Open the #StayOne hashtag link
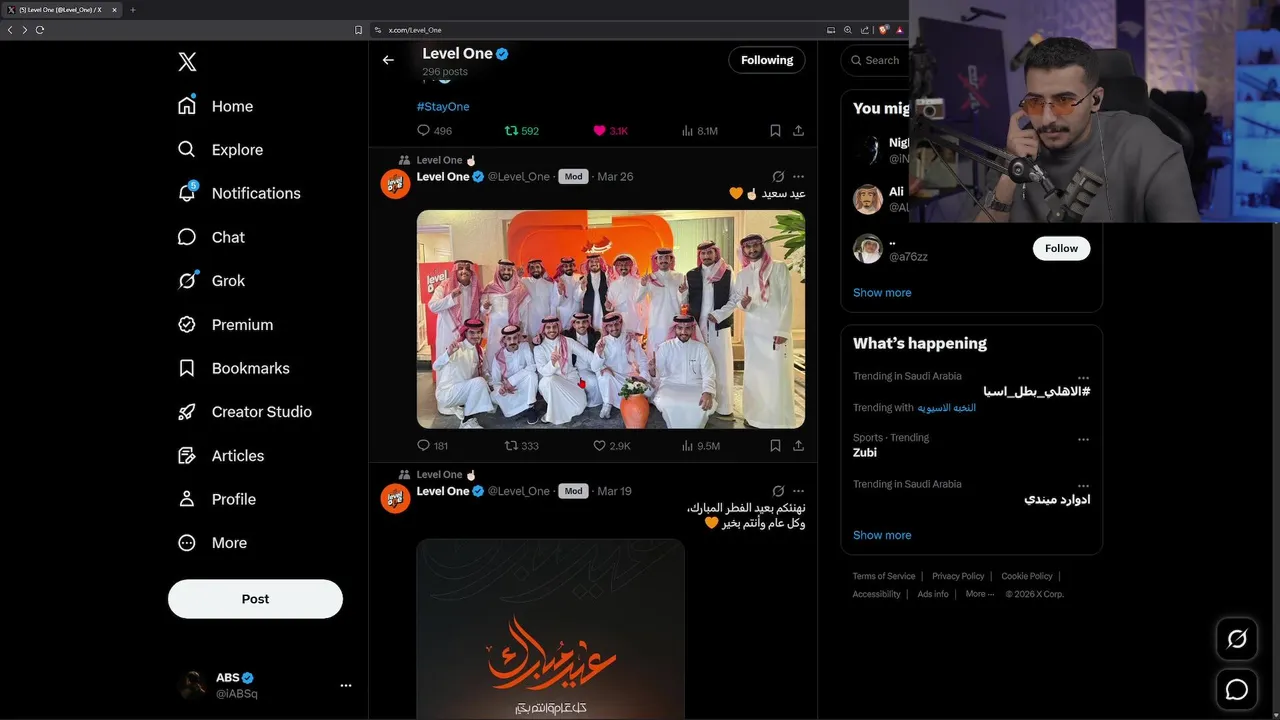The width and height of the screenshot is (1280, 720). pos(443,106)
